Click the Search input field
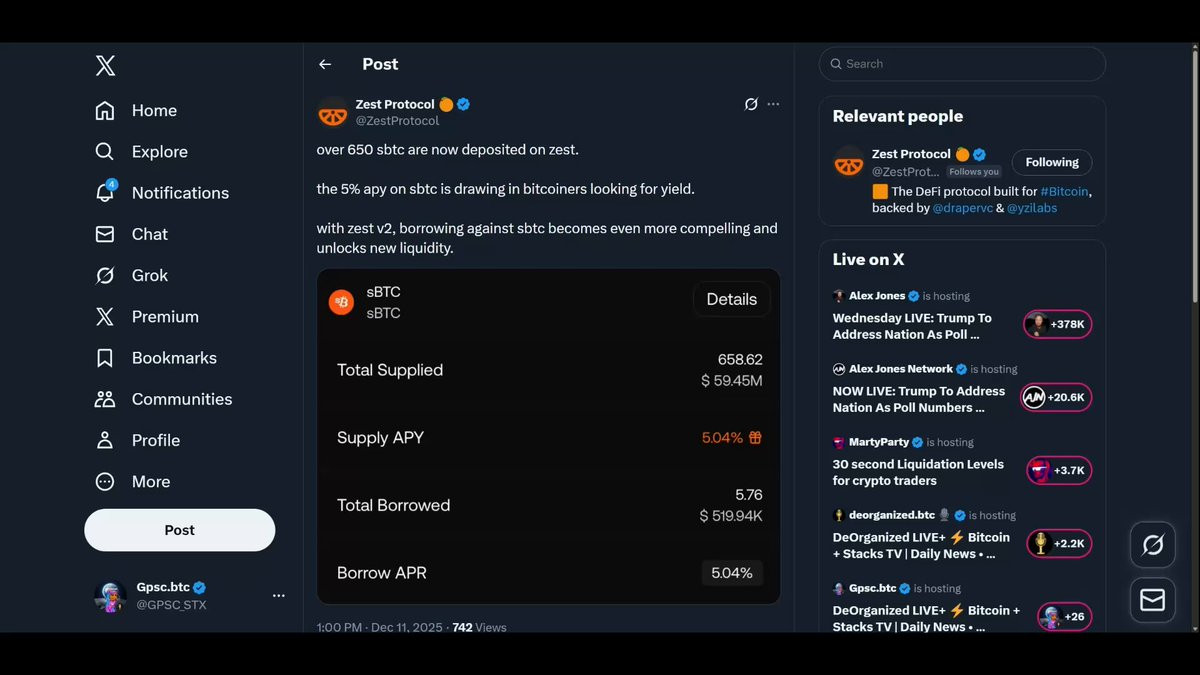The height and width of the screenshot is (675, 1200). coord(962,64)
